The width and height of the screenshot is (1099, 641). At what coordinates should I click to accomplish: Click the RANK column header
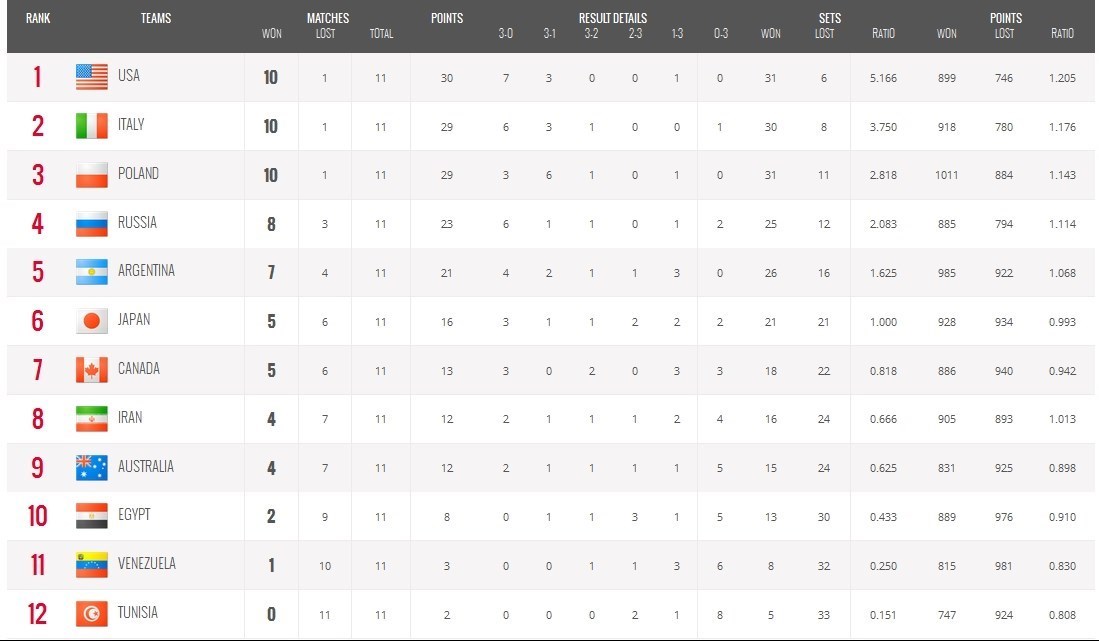pyautogui.click(x=38, y=18)
